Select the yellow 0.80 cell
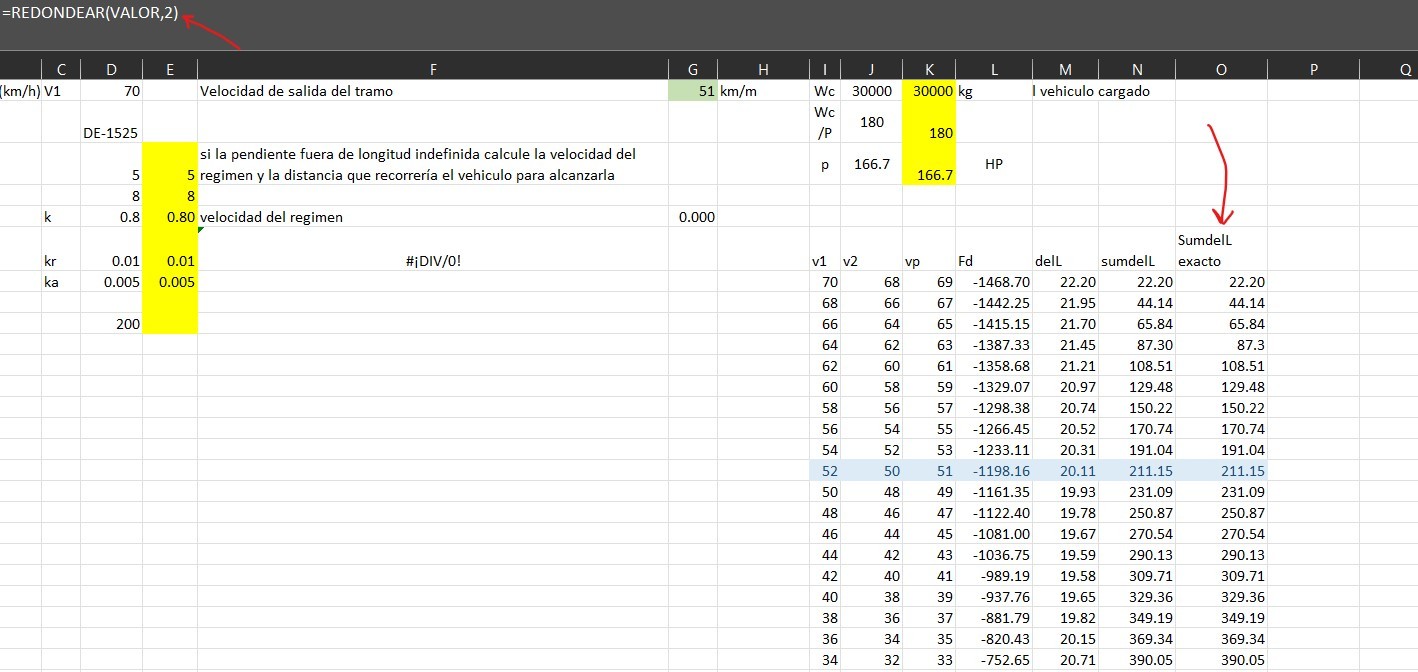The image size is (1418, 672). 170,217
